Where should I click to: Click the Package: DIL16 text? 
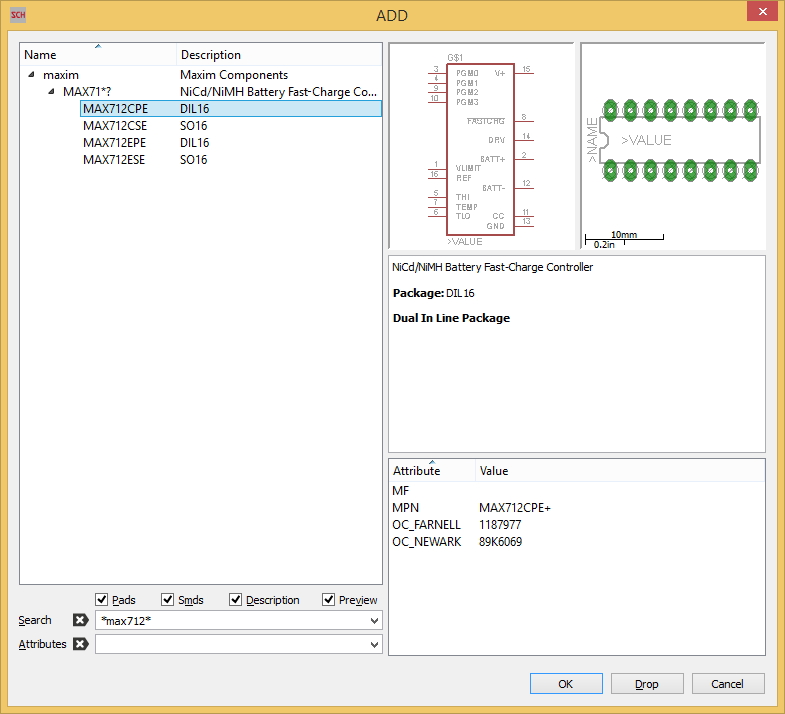click(x=434, y=293)
